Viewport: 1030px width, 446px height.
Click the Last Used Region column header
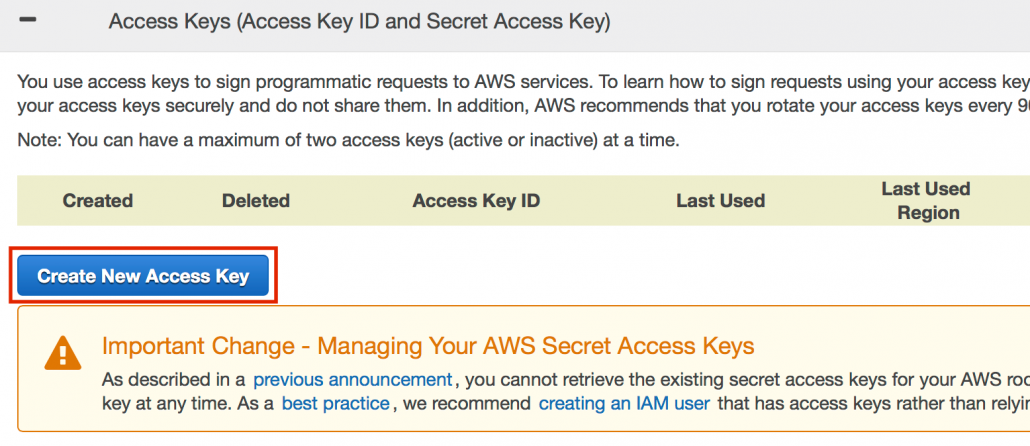[x=927, y=201]
